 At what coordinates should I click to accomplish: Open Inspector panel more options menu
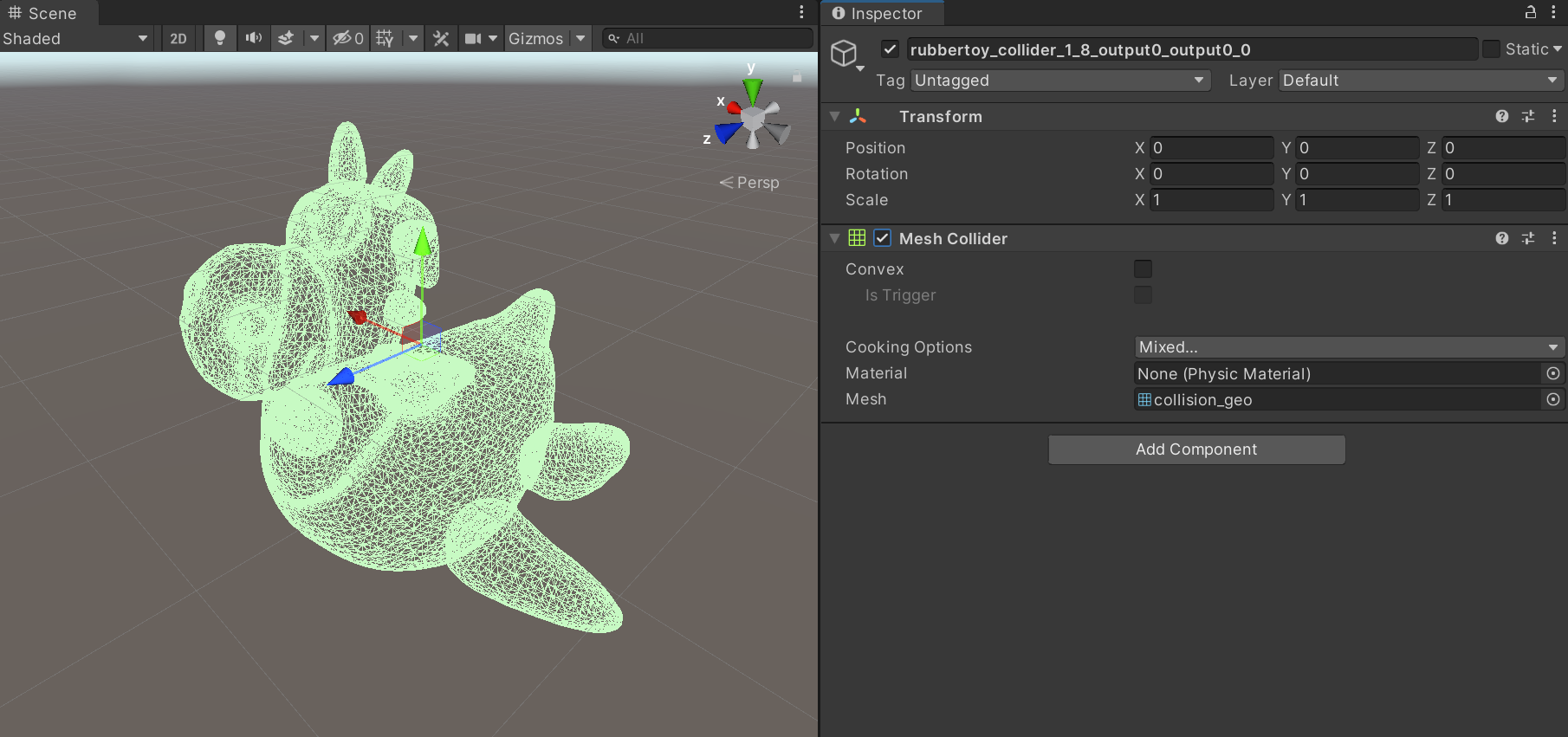pyautogui.click(x=1554, y=12)
